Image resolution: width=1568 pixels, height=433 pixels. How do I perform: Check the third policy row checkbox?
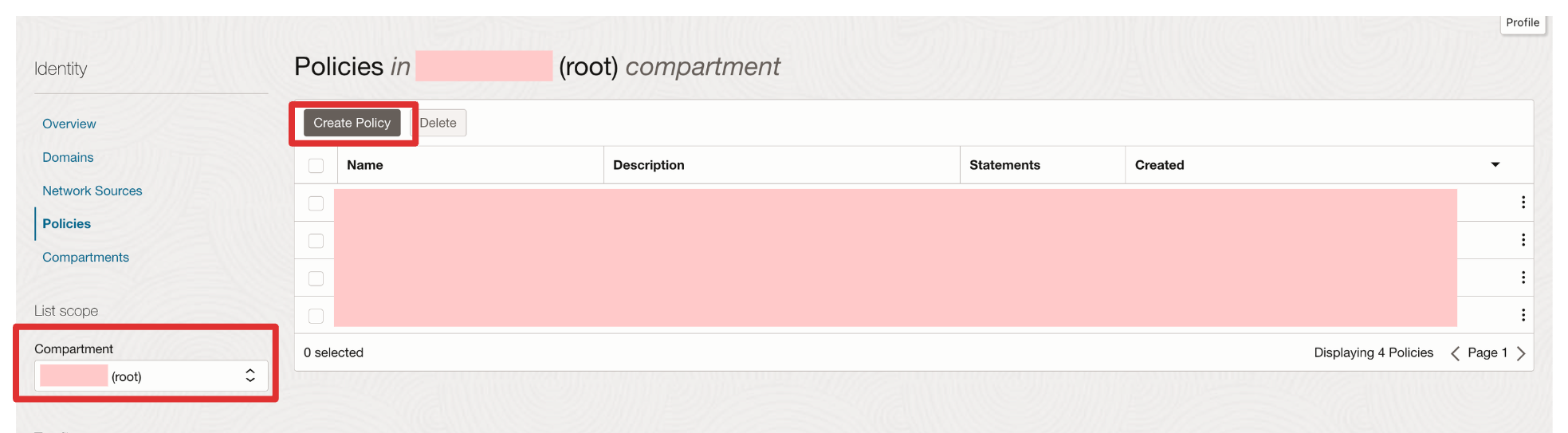click(x=316, y=278)
